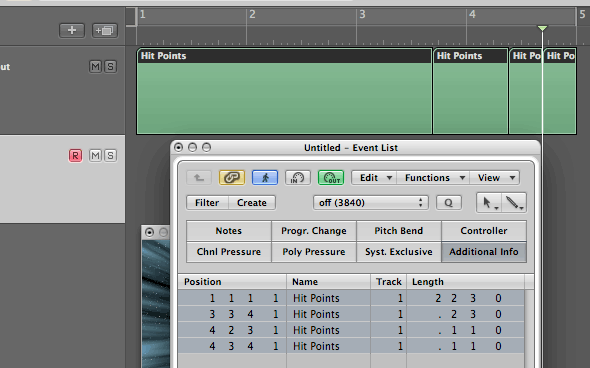The height and width of the screenshot is (368, 590).
Task: Click bar 4 in the ruler
Action: (x=472, y=14)
